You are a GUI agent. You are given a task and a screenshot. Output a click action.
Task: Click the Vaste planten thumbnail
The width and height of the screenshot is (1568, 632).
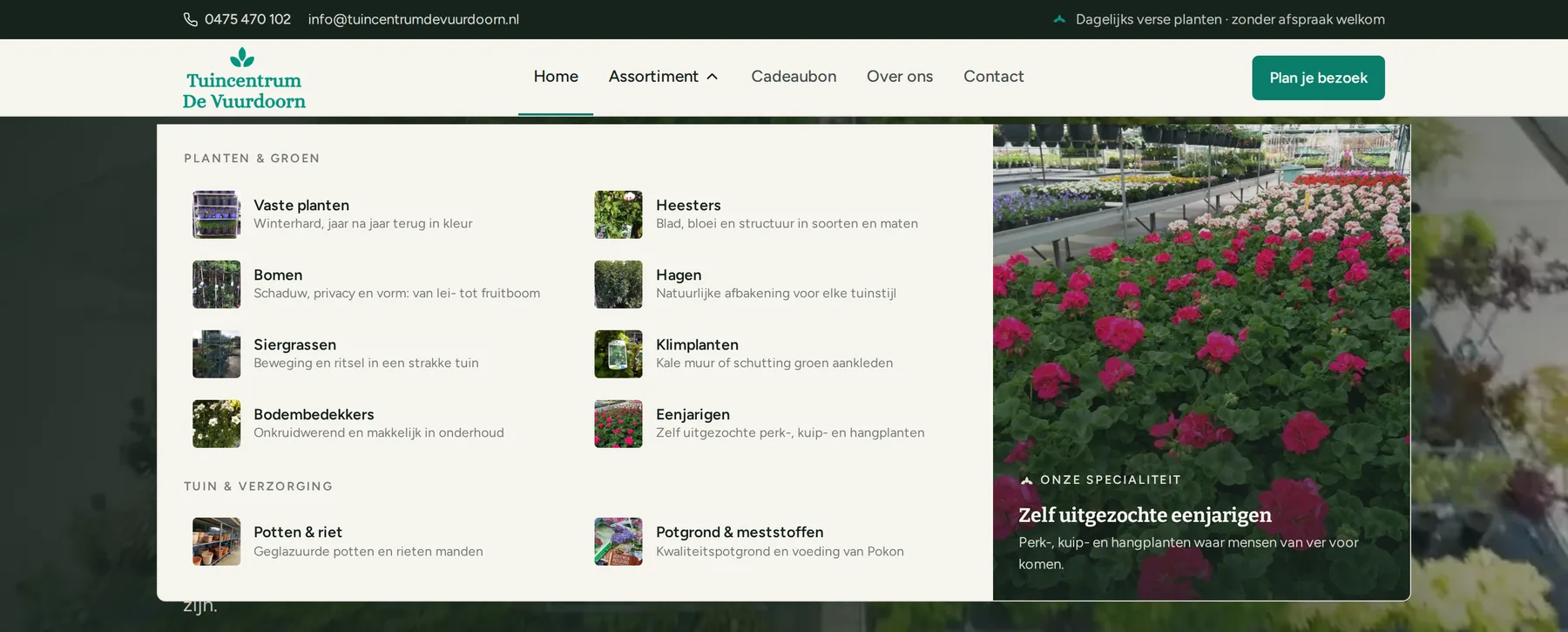point(216,214)
